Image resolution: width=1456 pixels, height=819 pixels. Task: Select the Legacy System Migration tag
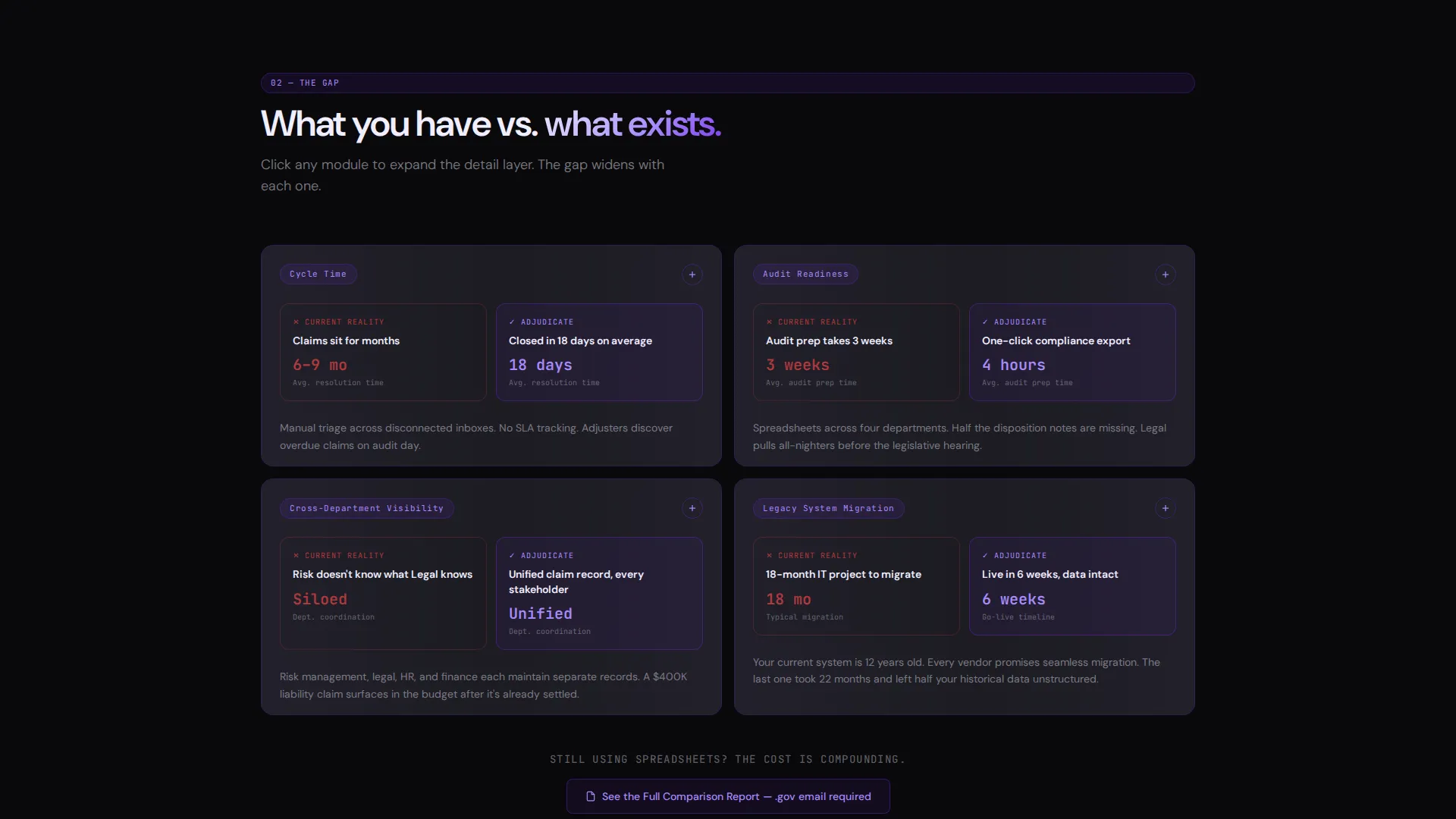828,508
